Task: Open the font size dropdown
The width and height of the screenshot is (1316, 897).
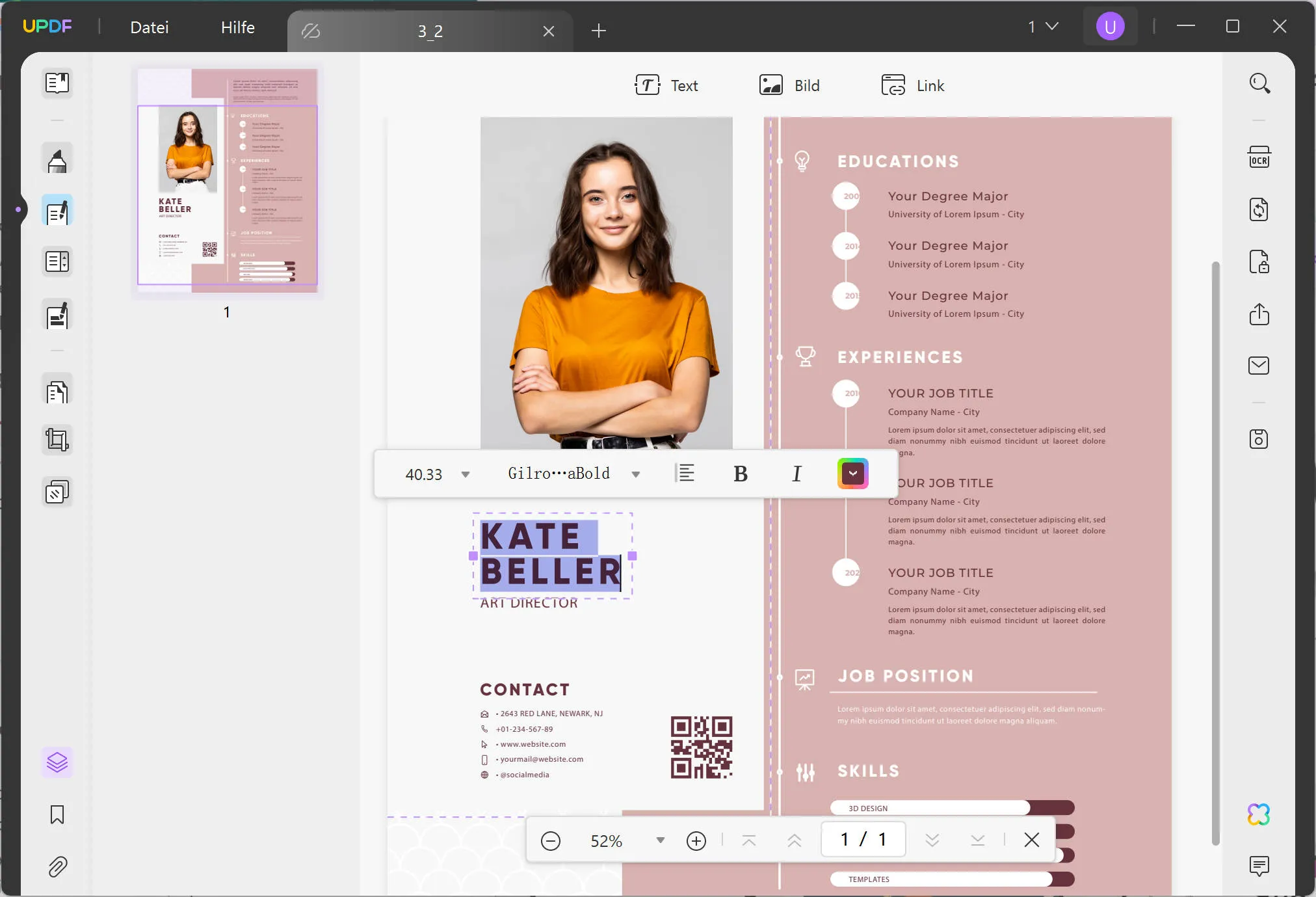Action: point(466,475)
